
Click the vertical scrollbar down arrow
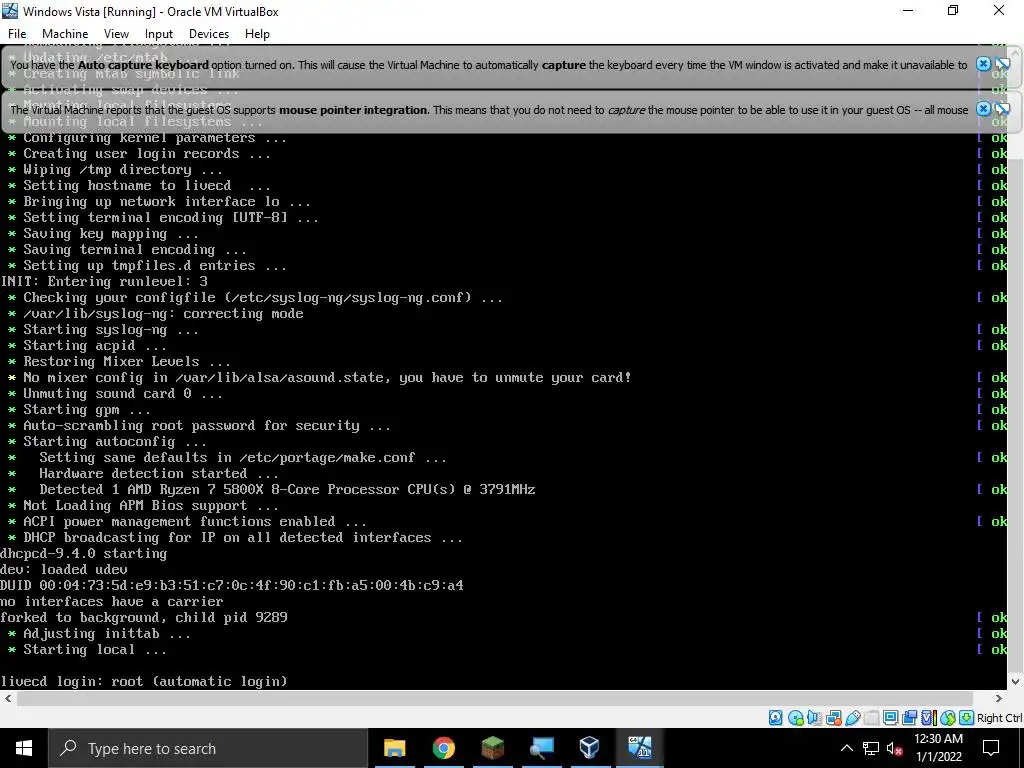[1016, 682]
